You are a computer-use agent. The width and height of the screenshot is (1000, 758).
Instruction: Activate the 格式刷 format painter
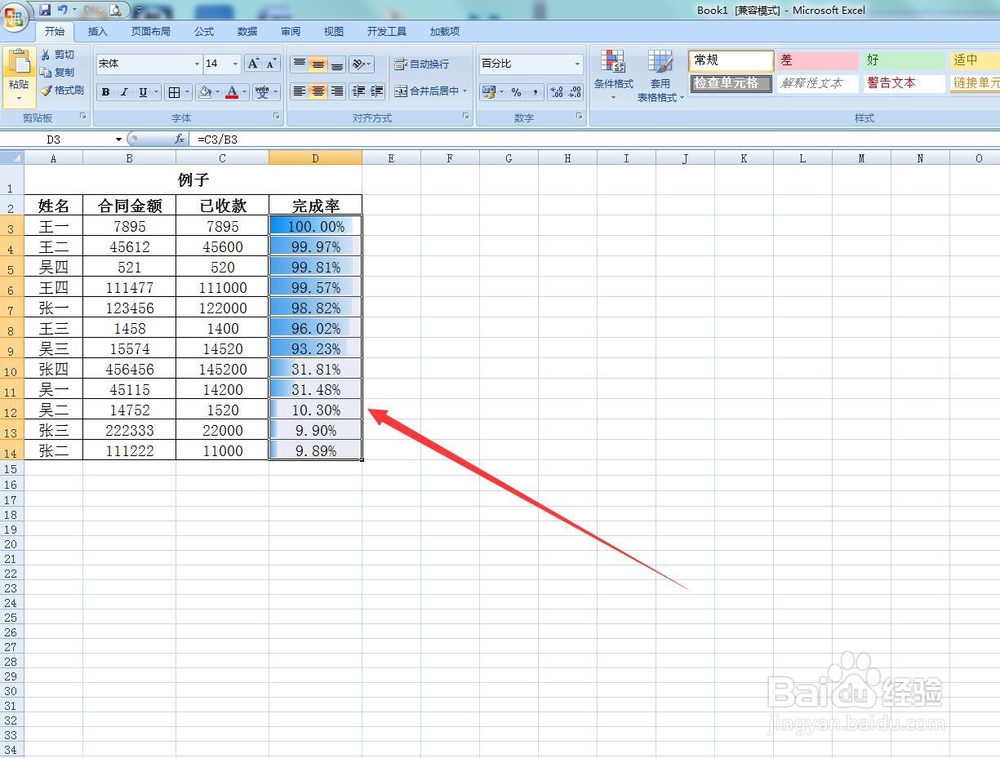pyautogui.click(x=62, y=91)
